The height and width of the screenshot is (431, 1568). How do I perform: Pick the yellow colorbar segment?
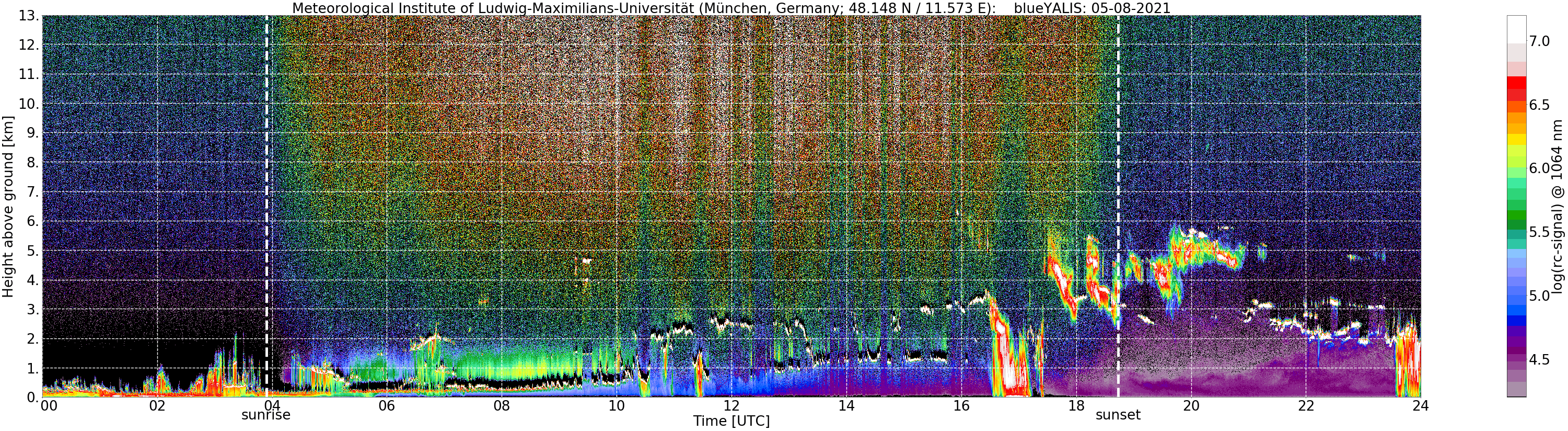tap(1516, 140)
